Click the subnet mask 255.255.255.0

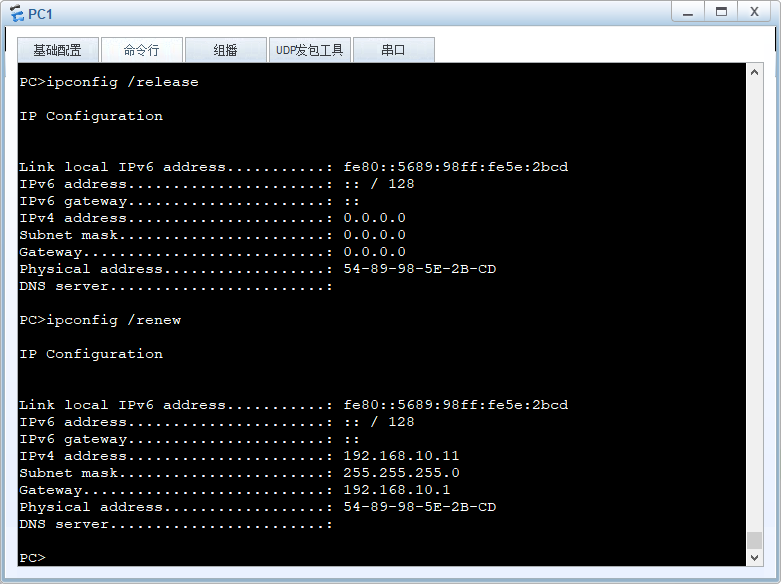(x=401, y=472)
